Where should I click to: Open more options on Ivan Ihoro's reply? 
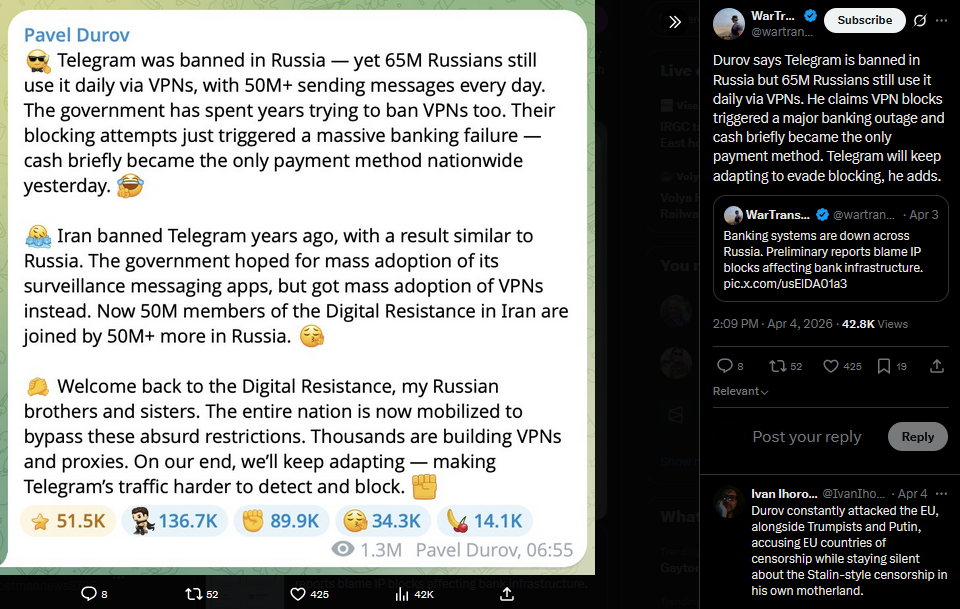[x=941, y=493]
